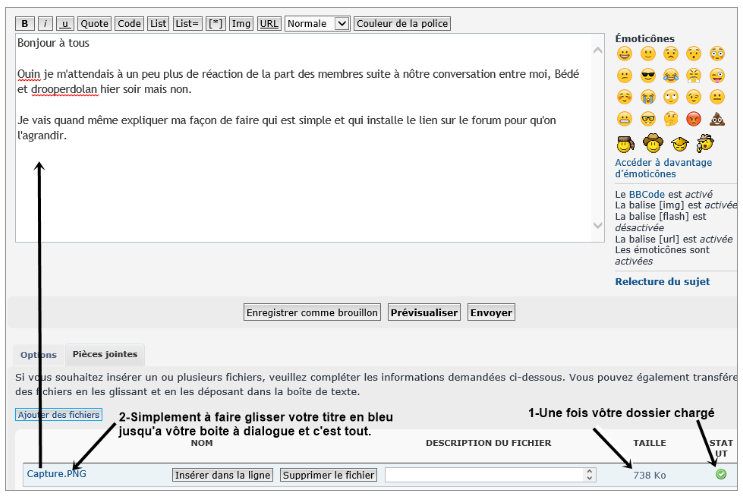
Task: Click the green upload status checkmark
Action: (x=721, y=474)
